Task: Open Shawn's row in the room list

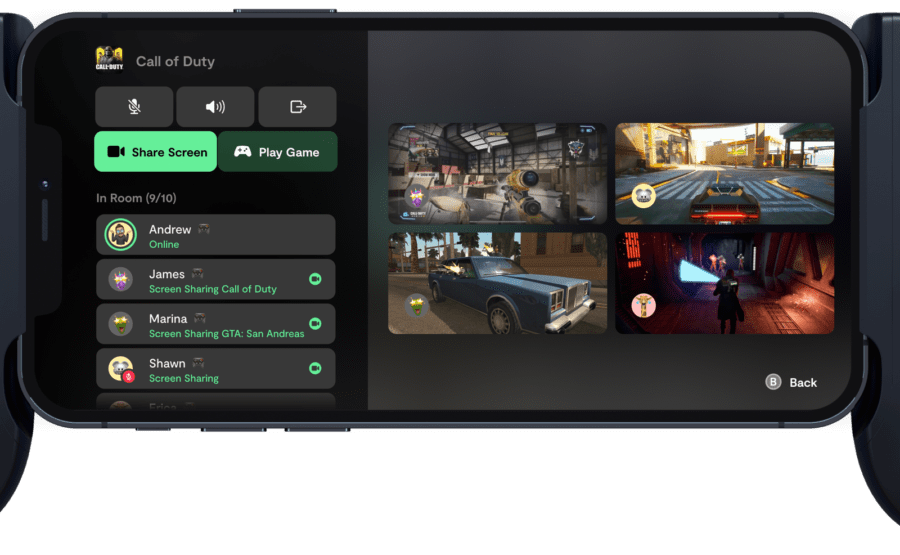Action: pyautogui.click(x=216, y=369)
